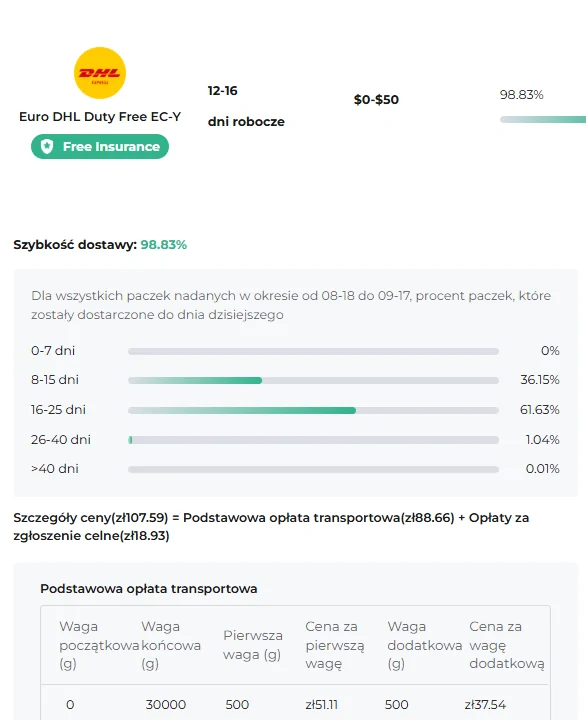This screenshot has height=720, width=586.
Task: Click the zł51.11 first weight price cell
Action: [x=321, y=704]
